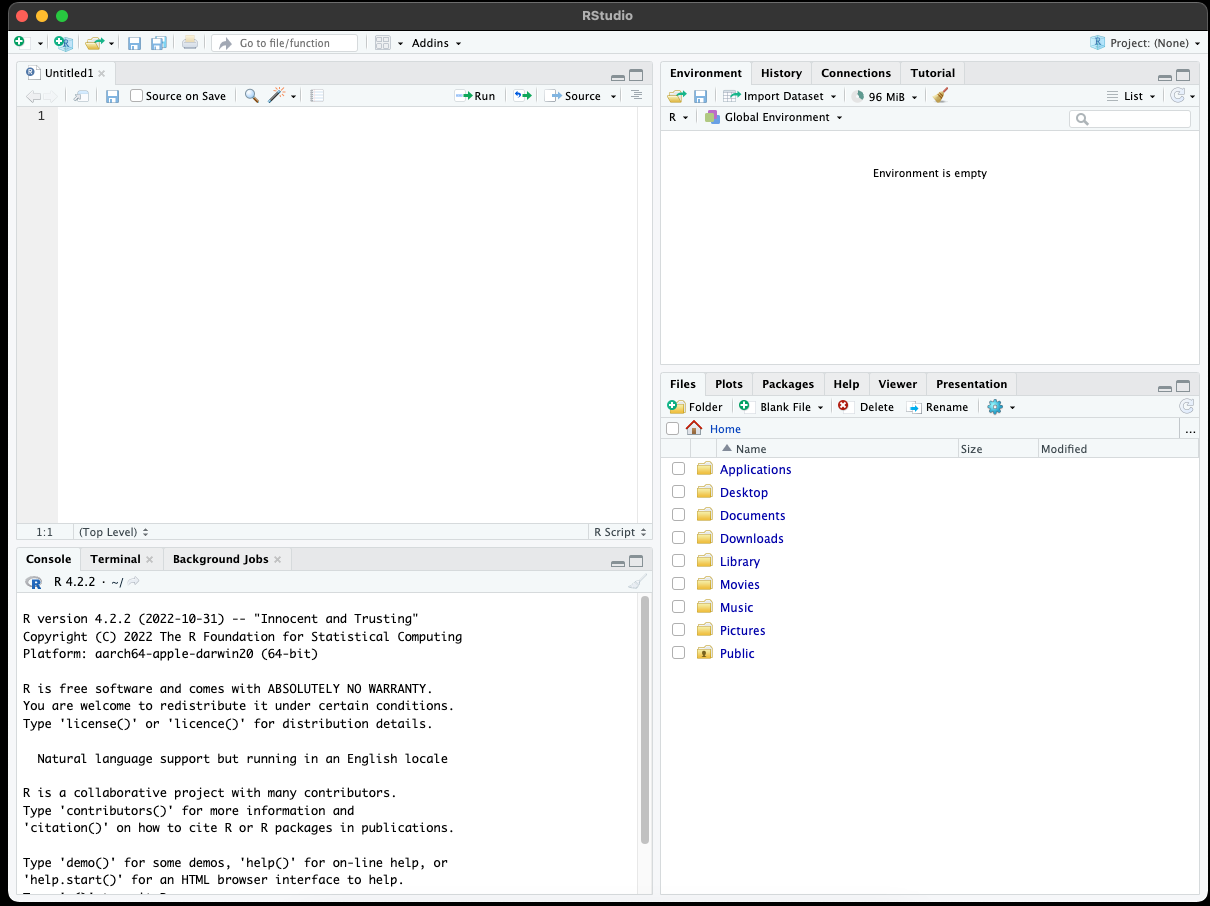Image resolution: width=1210 pixels, height=906 pixels.
Task: Enable the Source on Save checkbox
Action: [137, 96]
